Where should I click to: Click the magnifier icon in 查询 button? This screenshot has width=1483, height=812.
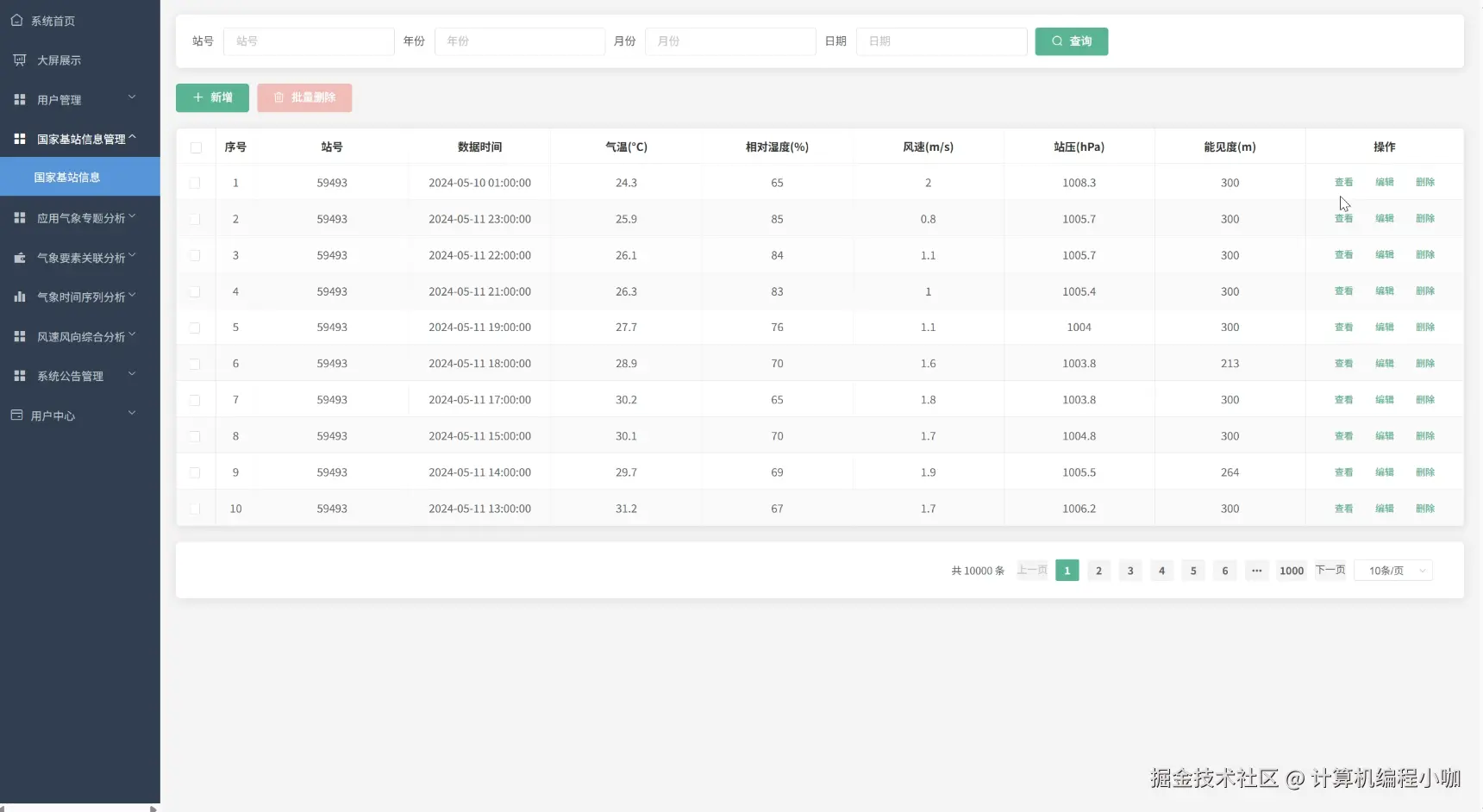1057,41
